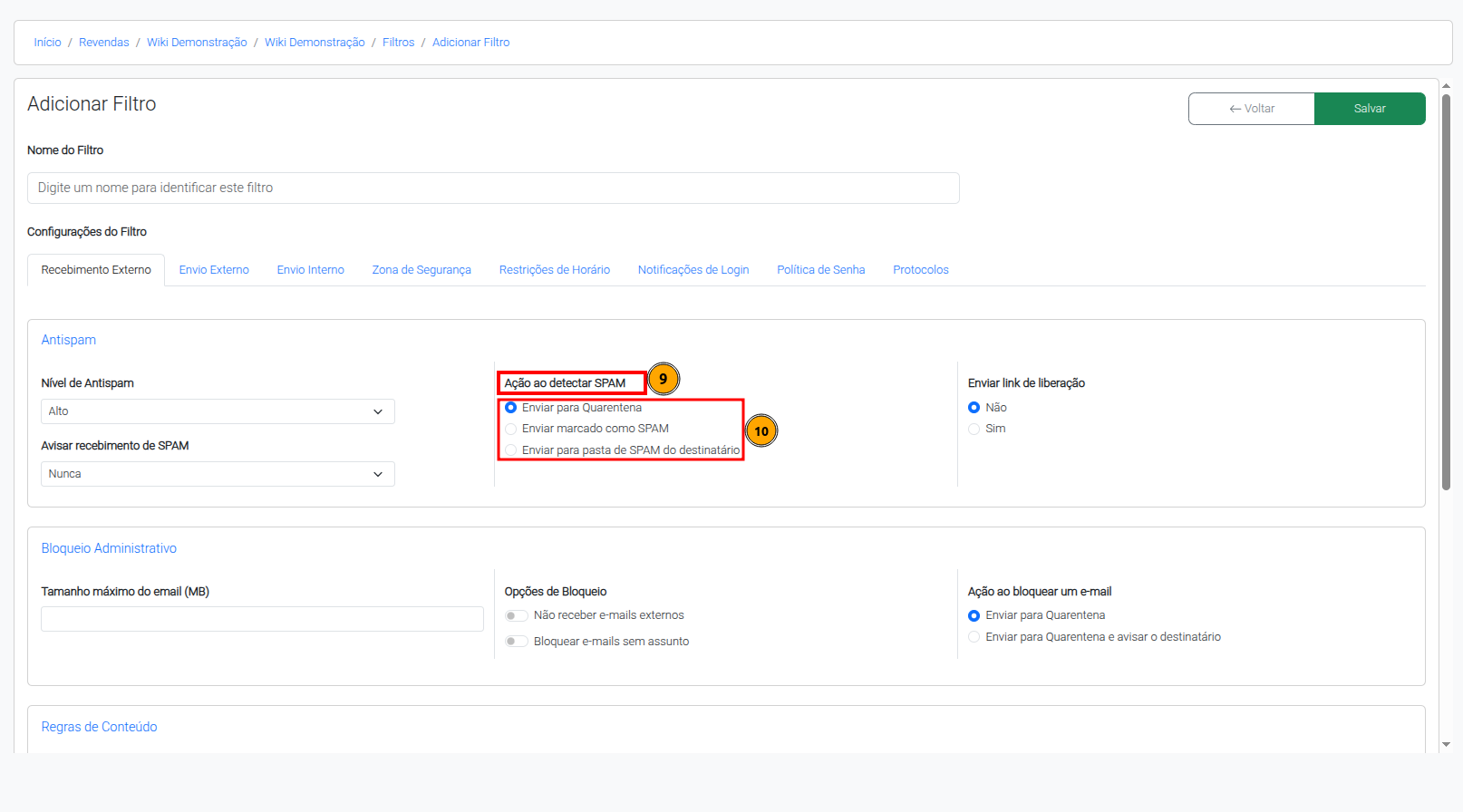This screenshot has width=1463, height=812.
Task: Click the Bloqueio Administrativo section heading
Action: pos(109,548)
